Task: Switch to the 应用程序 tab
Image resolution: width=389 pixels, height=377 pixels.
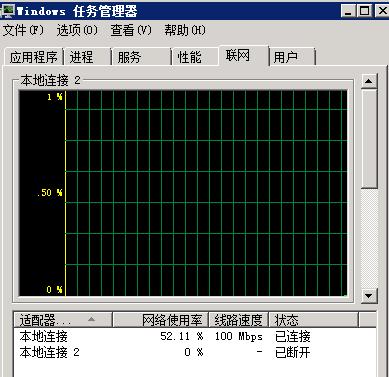Action: click(34, 57)
